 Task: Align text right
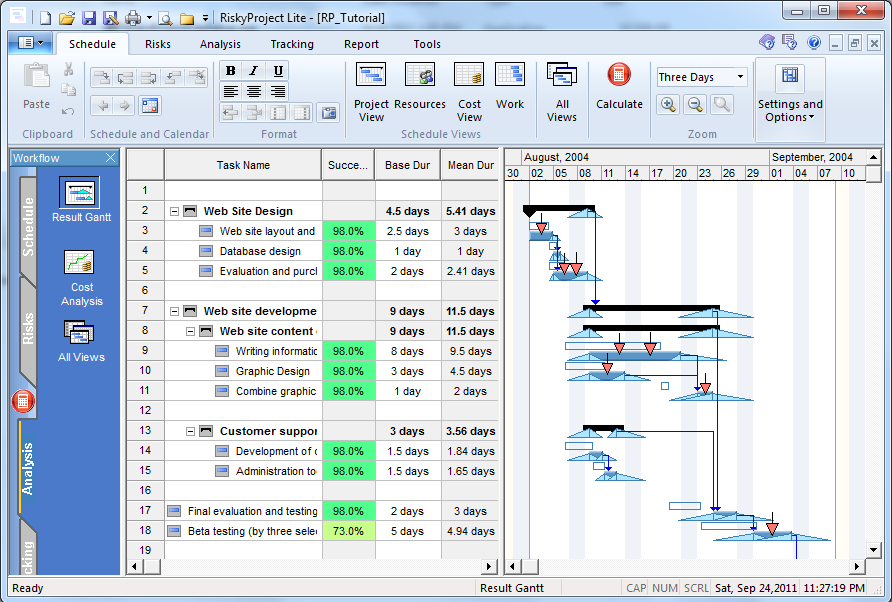278,91
